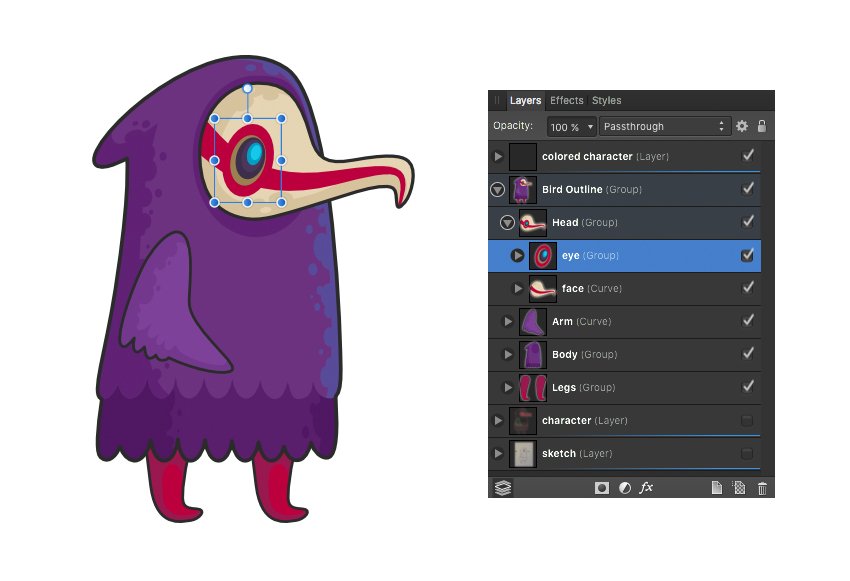The height and width of the screenshot is (581, 850).
Task: Click the right-middle selection handle on eye
Action: [281, 160]
